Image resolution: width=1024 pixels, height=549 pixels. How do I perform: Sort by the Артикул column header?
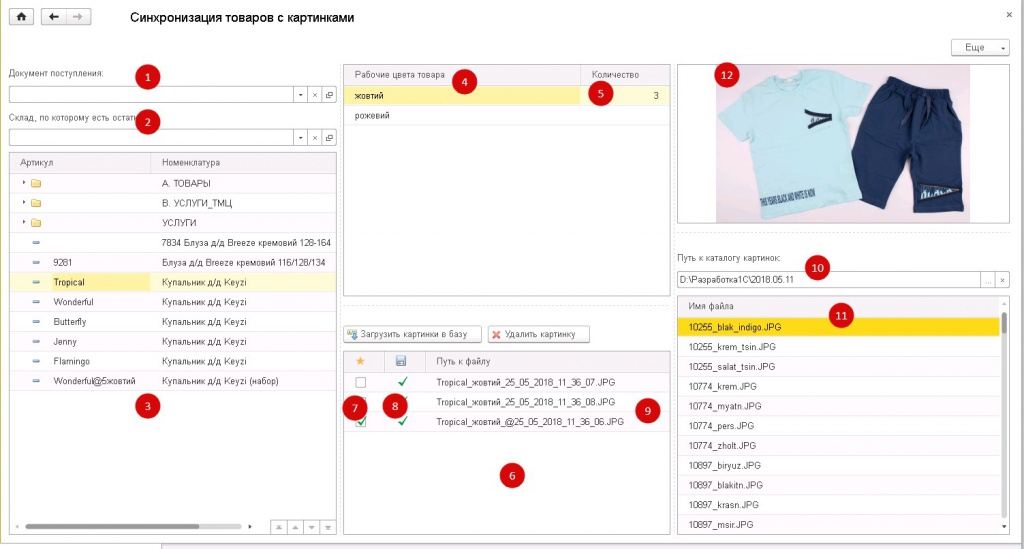pos(80,163)
